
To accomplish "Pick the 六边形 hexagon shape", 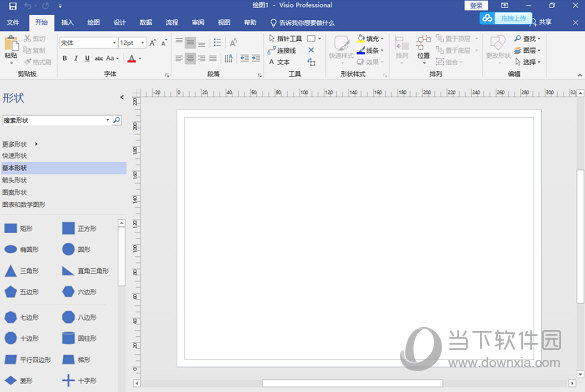I will pyautogui.click(x=79, y=292).
